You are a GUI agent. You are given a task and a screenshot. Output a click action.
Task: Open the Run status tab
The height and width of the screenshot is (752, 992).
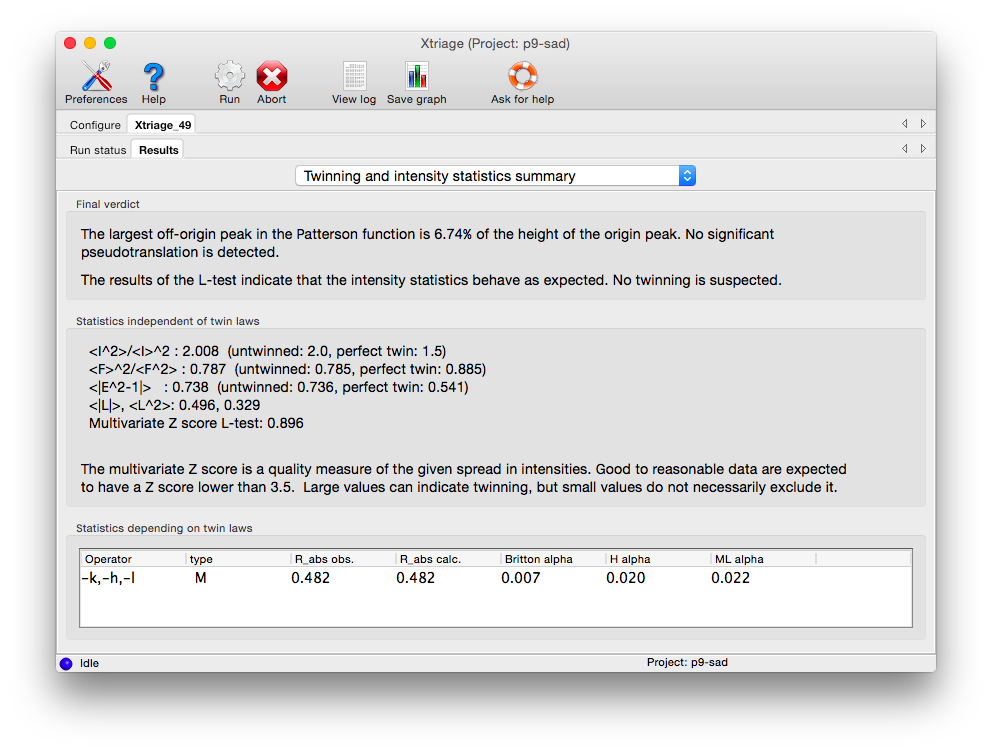tap(98, 150)
